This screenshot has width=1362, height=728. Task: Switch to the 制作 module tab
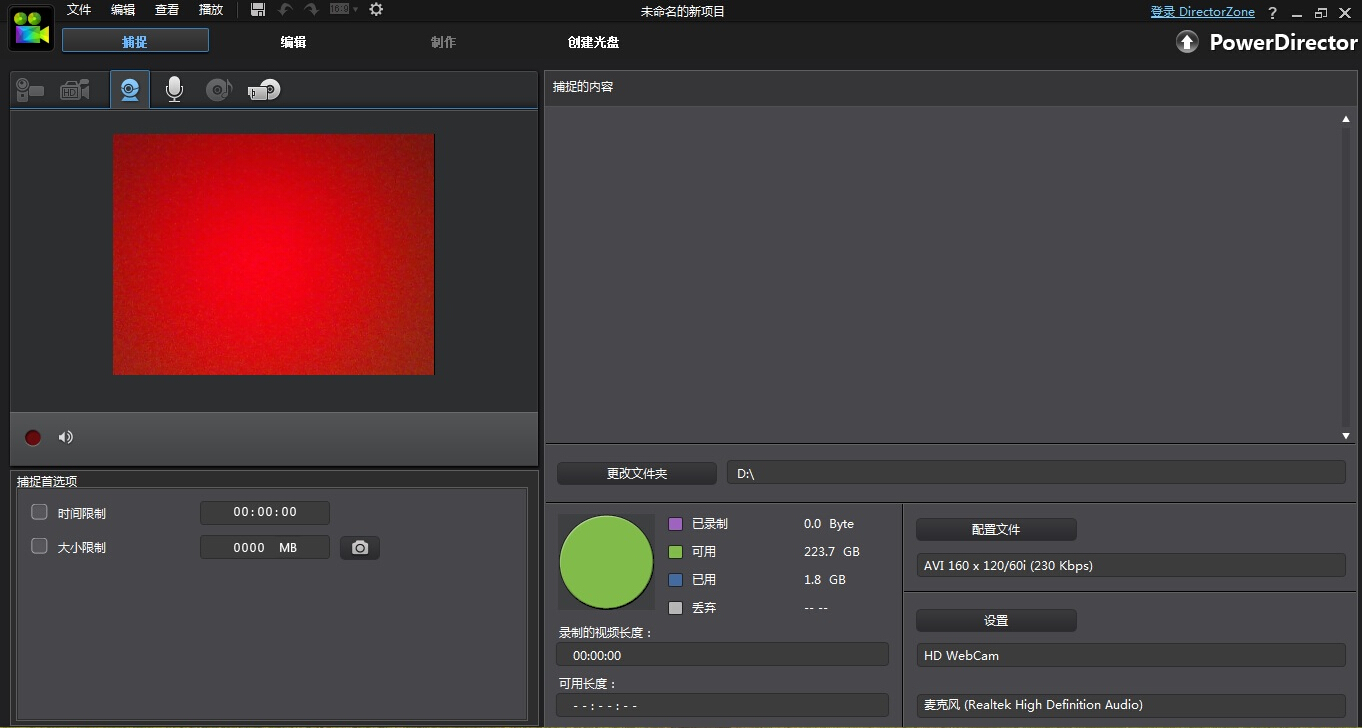[x=443, y=42]
